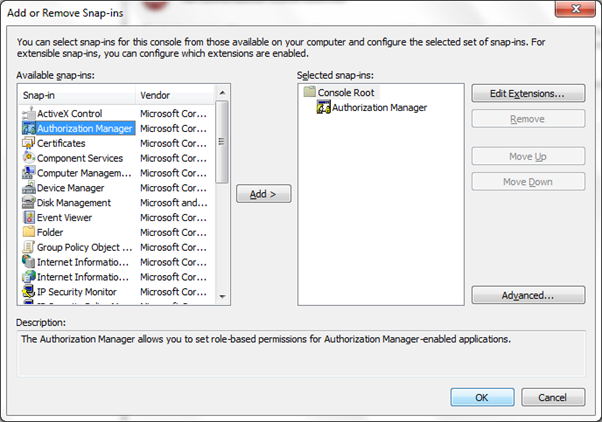Select Certificates in the snap-in list
The height and width of the screenshot is (422, 602).
61,143
